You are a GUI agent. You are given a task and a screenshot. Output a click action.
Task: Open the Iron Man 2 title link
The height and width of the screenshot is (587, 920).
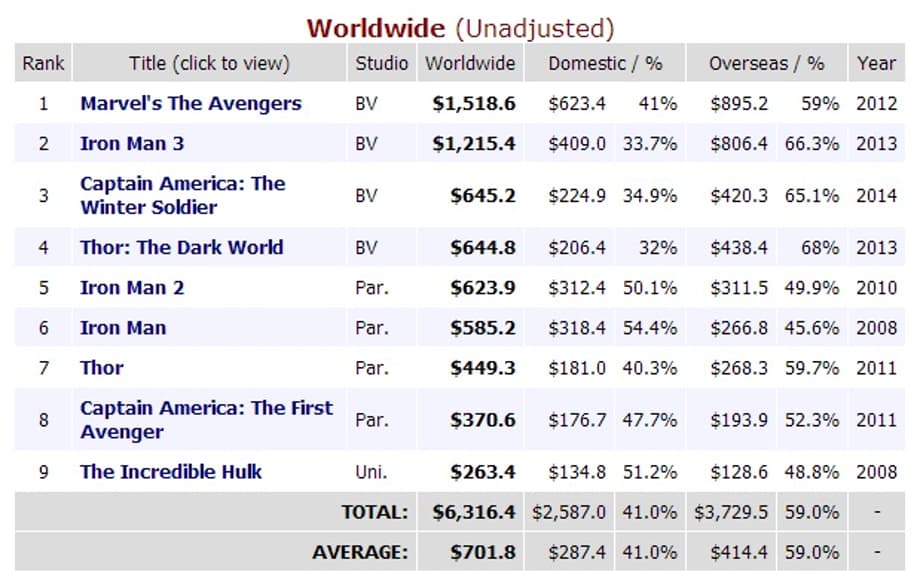tap(132, 288)
